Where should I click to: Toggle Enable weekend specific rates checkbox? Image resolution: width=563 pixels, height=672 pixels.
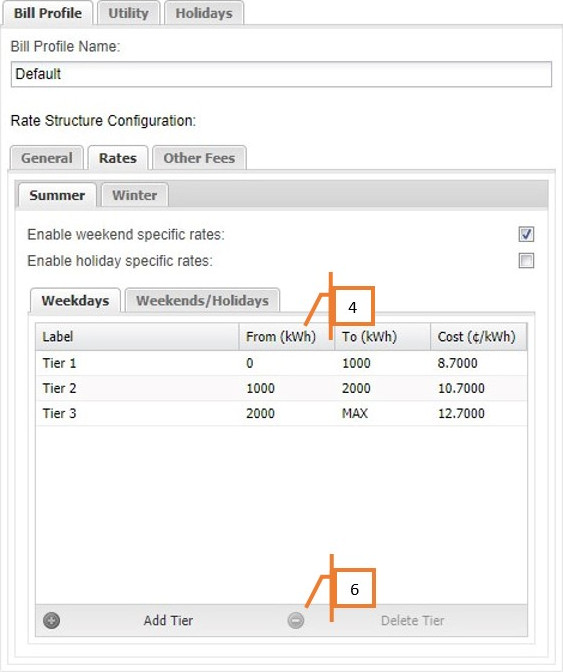click(526, 234)
